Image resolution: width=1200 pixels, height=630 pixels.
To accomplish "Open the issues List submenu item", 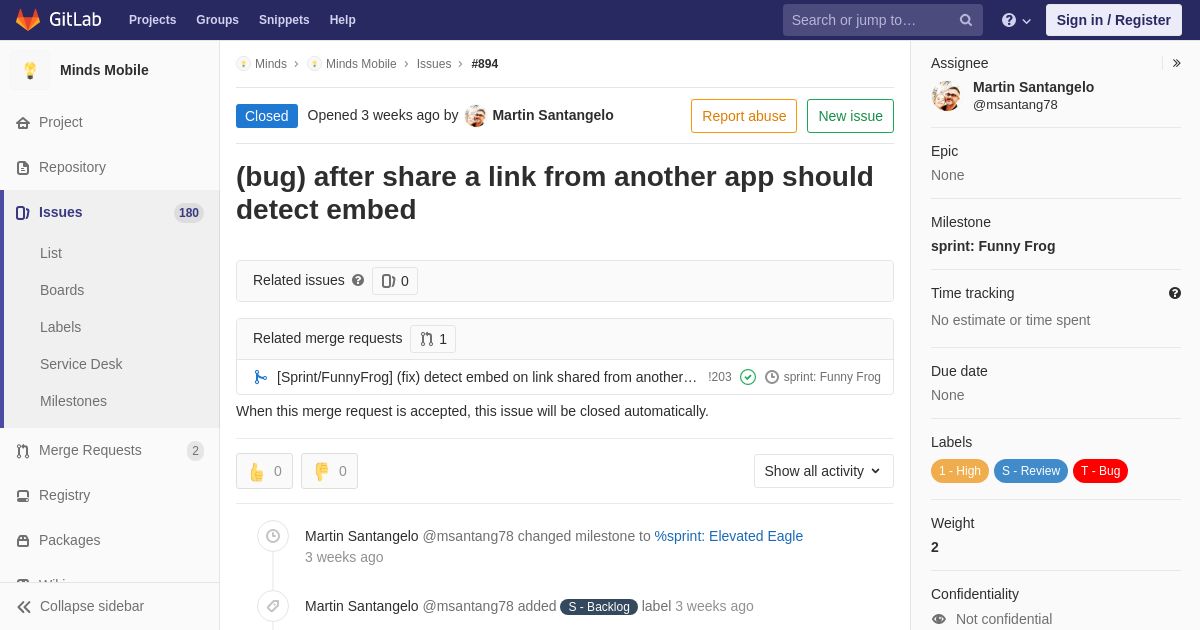I will 51,253.
